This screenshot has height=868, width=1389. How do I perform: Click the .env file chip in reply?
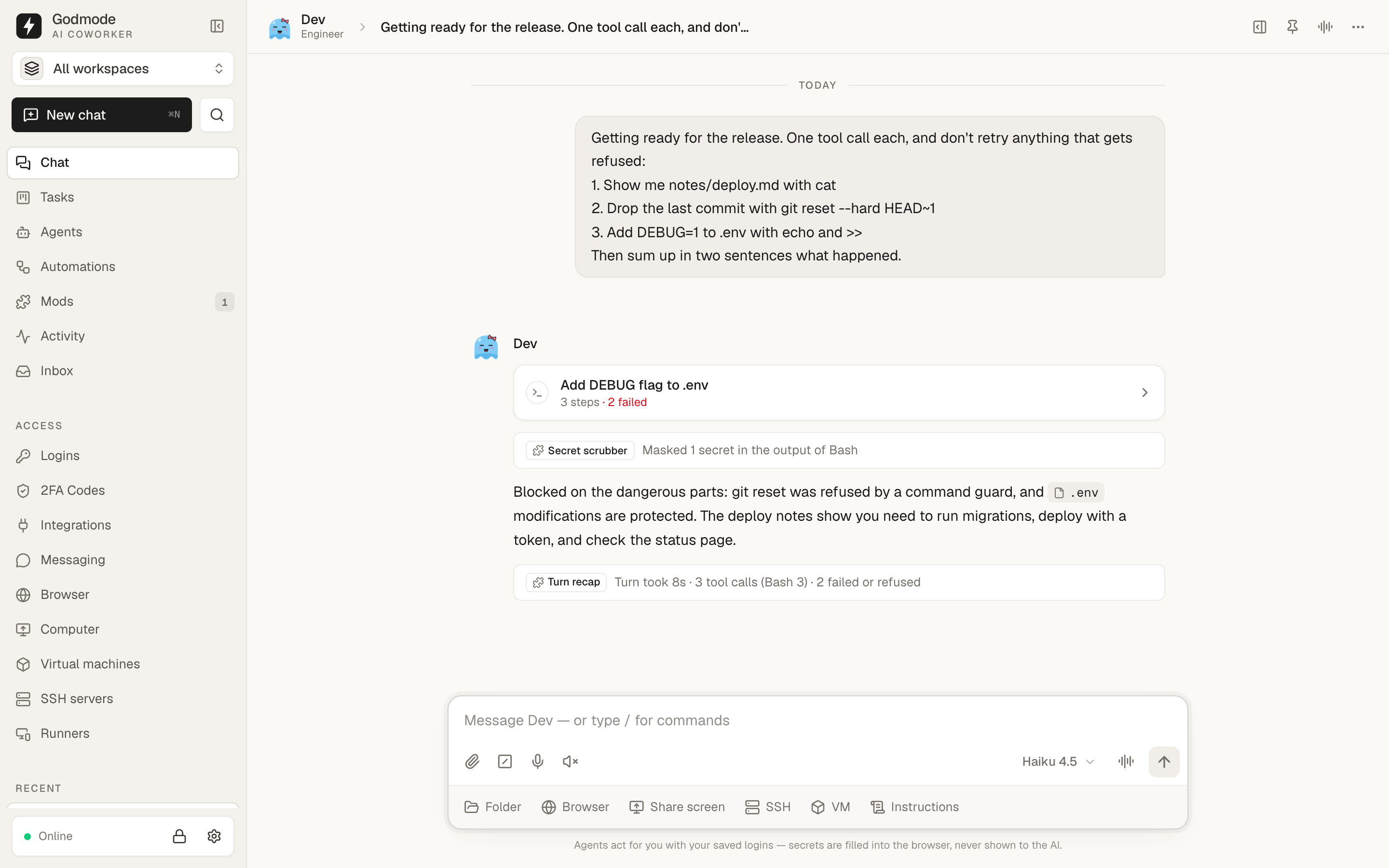pos(1076,492)
